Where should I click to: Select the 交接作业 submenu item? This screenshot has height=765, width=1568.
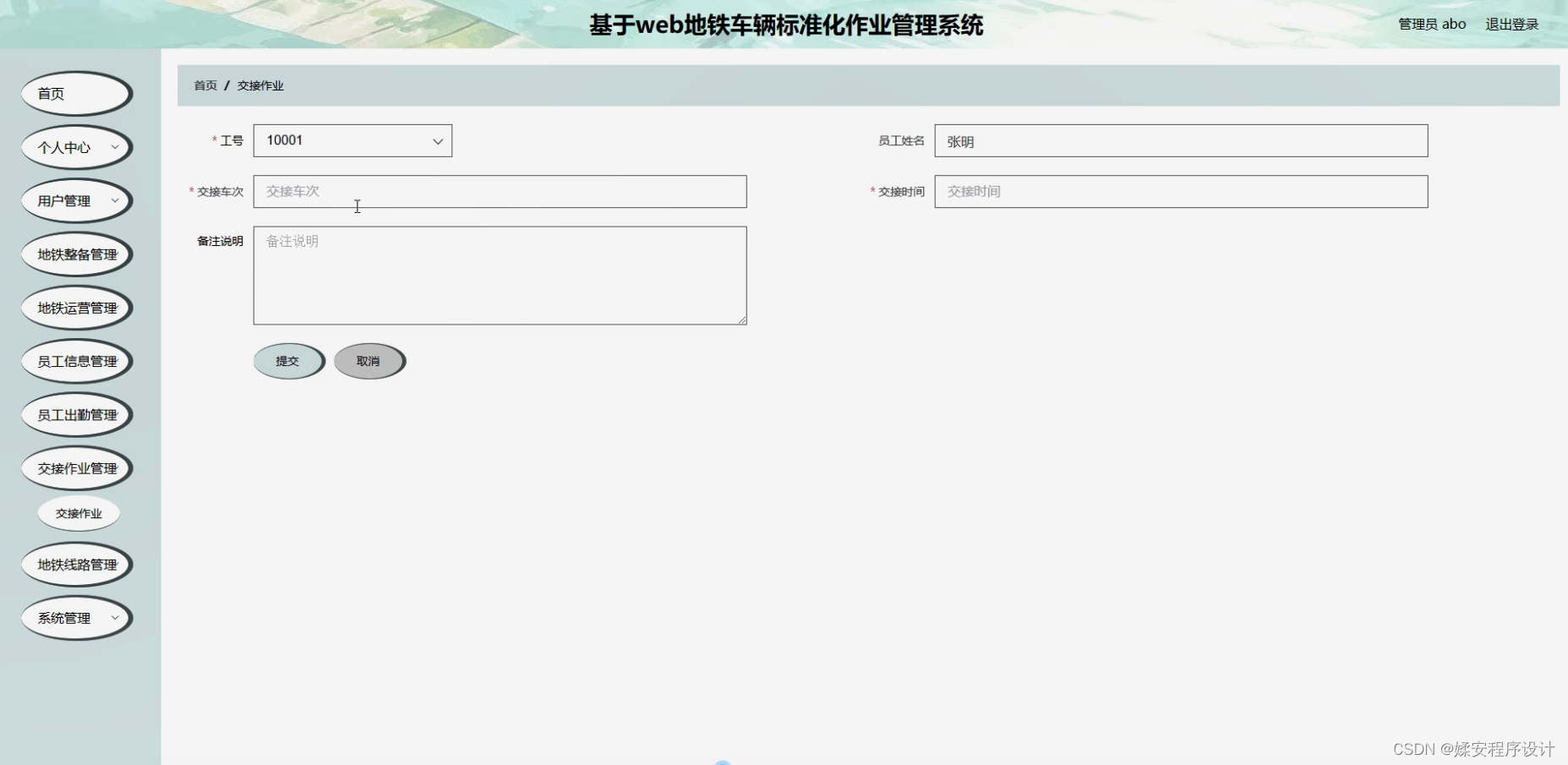pyautogui.click(x=79, y=513)
